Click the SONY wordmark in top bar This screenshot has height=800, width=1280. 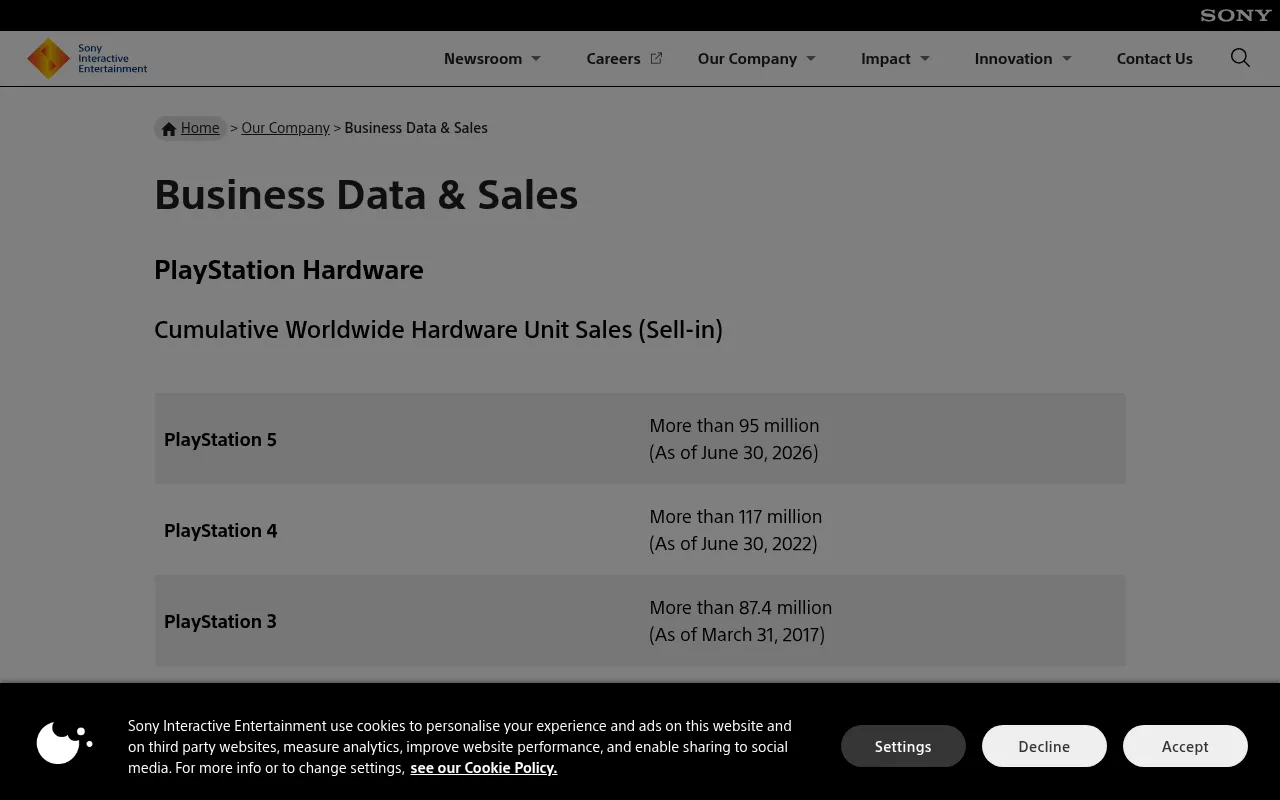coord(1236,15)
